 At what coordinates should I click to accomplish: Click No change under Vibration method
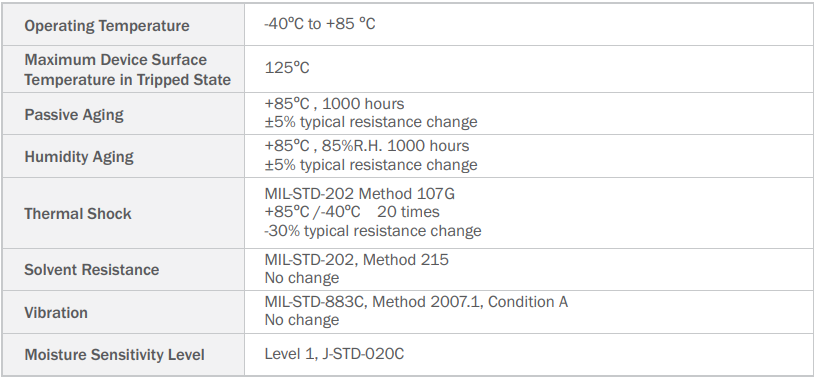(302, 320)
